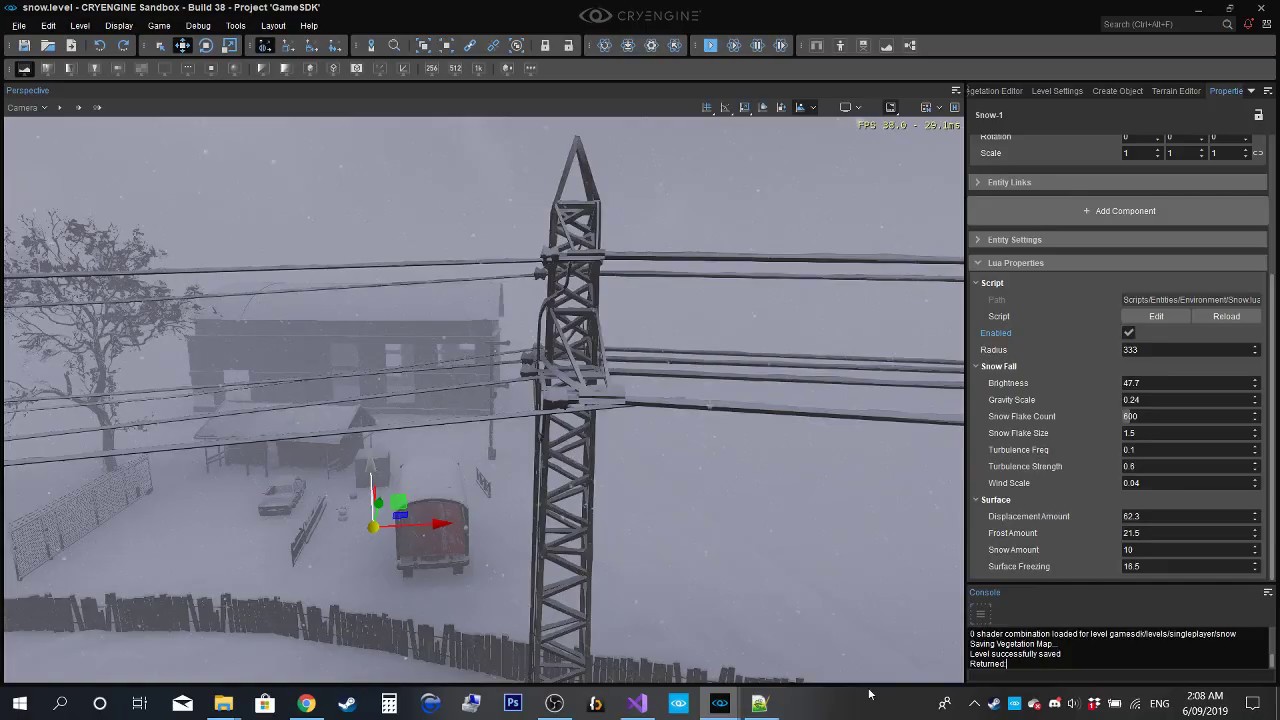This screenshot has width=1280, height=720.
Task: Select the 1k resolution toolbar button
Action: coord(478,68)
